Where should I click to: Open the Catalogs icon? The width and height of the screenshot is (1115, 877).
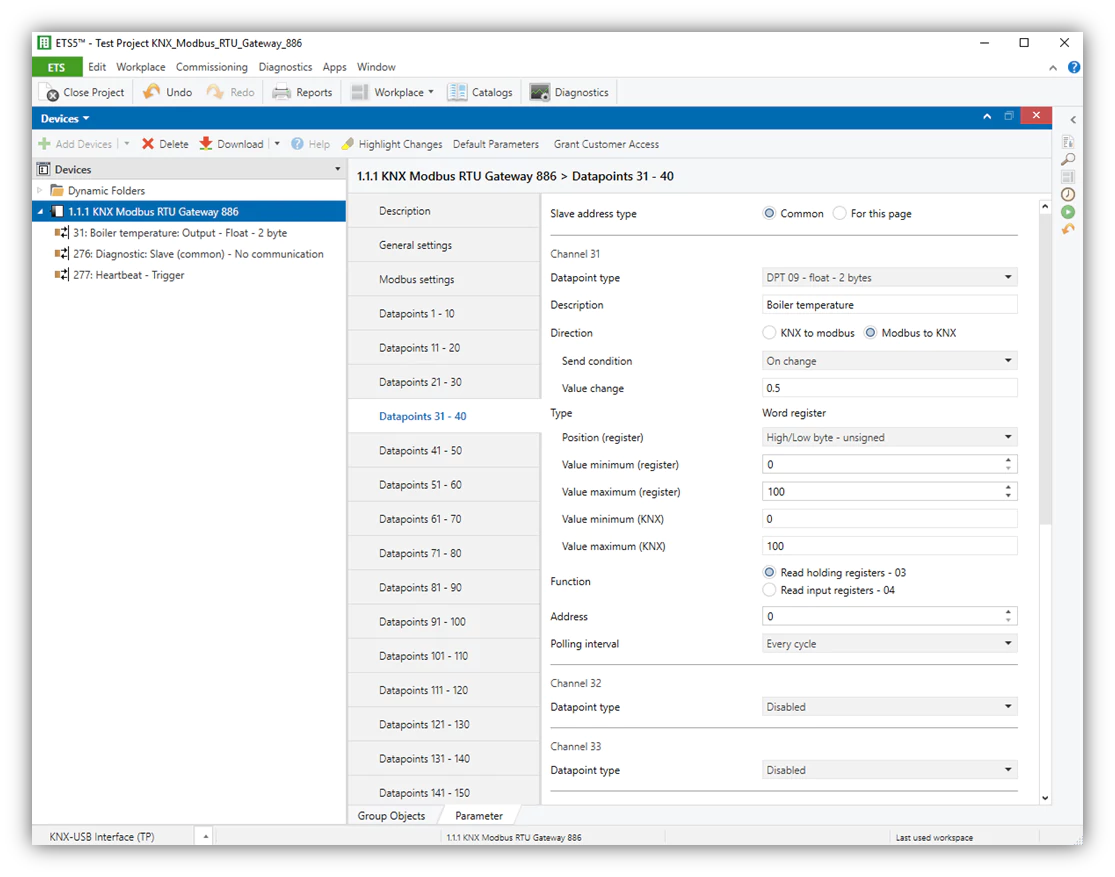coord(457,92)
